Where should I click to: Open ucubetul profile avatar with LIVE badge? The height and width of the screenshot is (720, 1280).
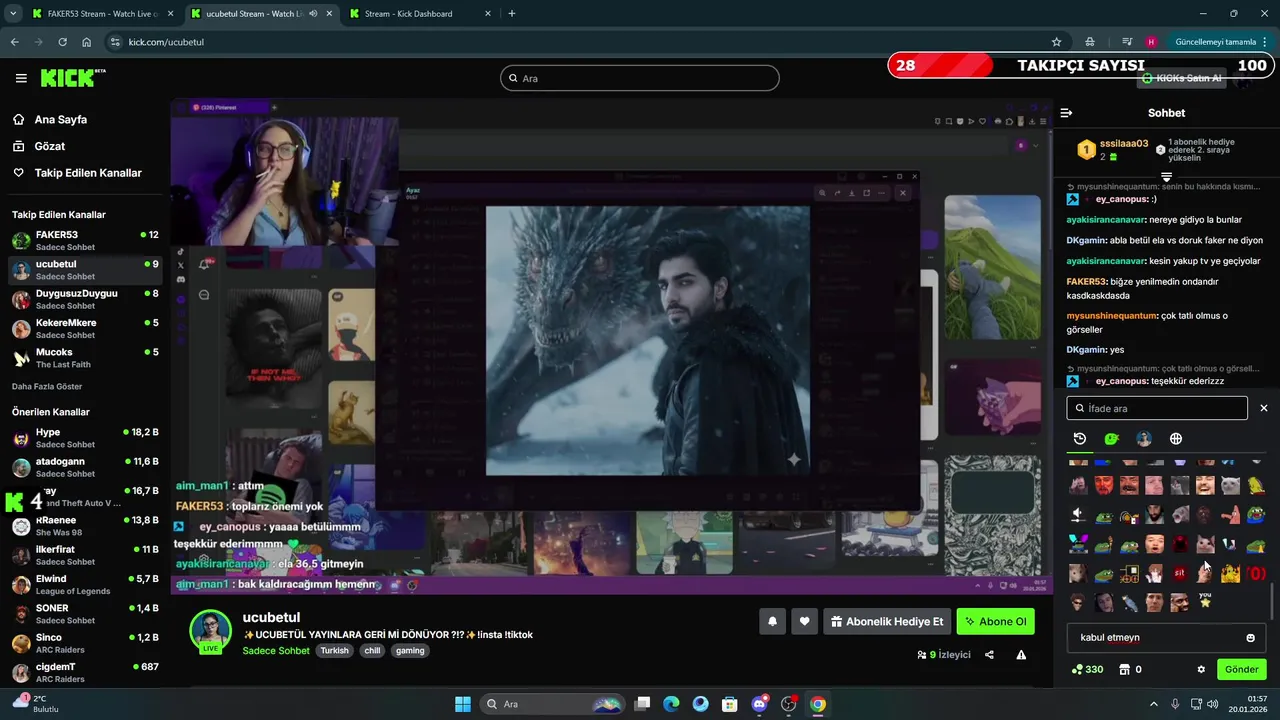coord(210,631)
